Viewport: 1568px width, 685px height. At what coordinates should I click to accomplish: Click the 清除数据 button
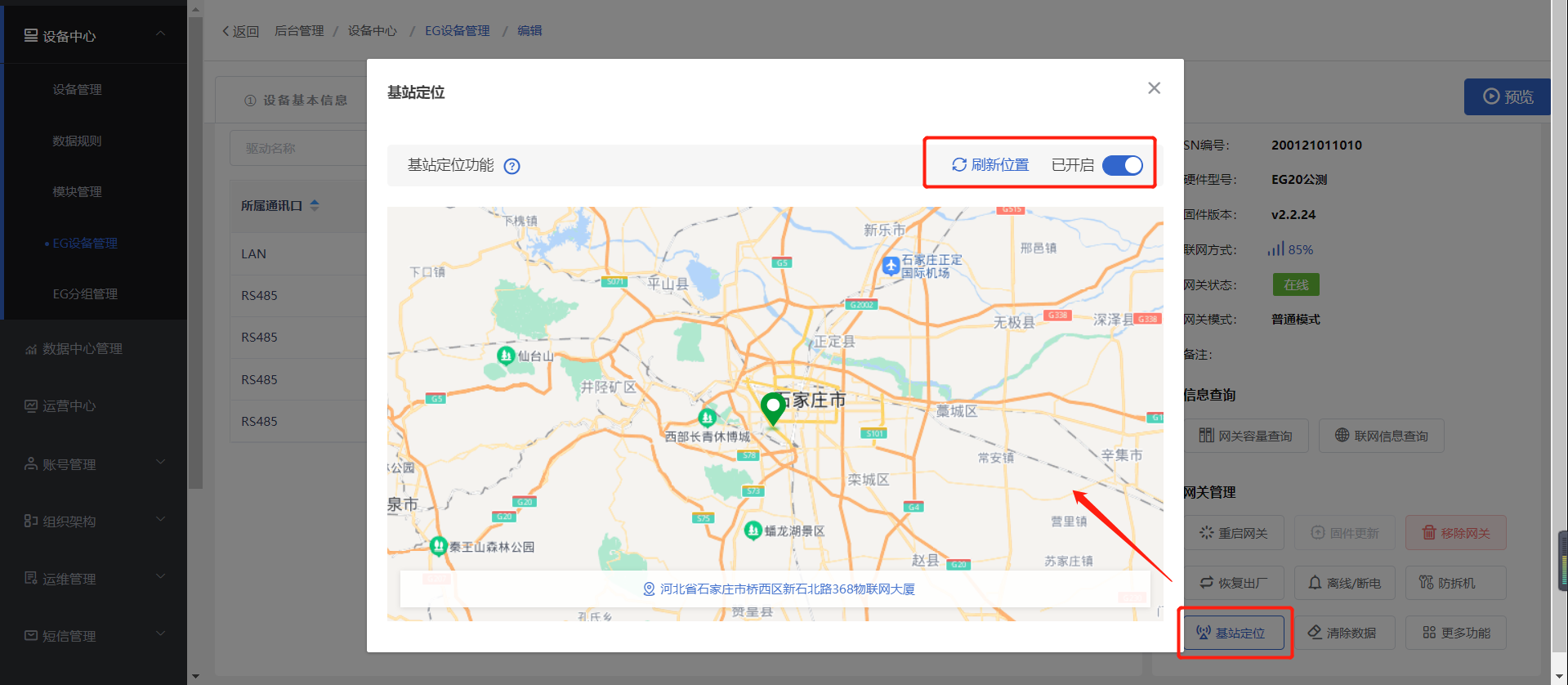[1345, 633]
